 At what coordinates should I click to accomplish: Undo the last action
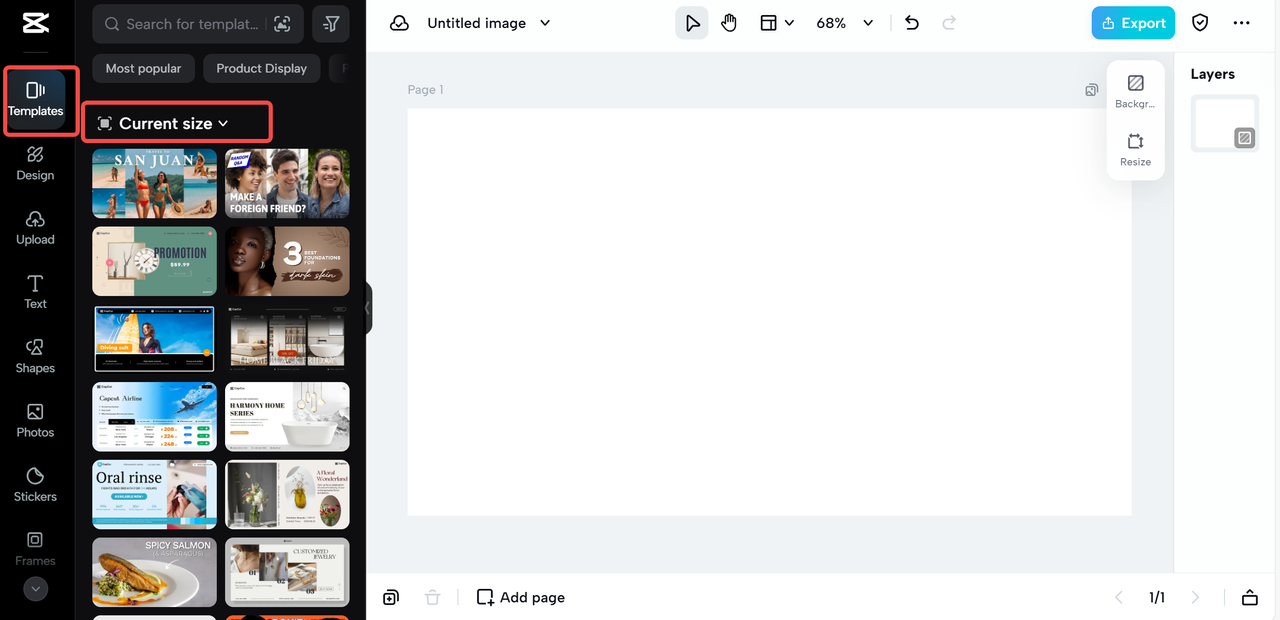pyautogui.click(x=912, y=23)
